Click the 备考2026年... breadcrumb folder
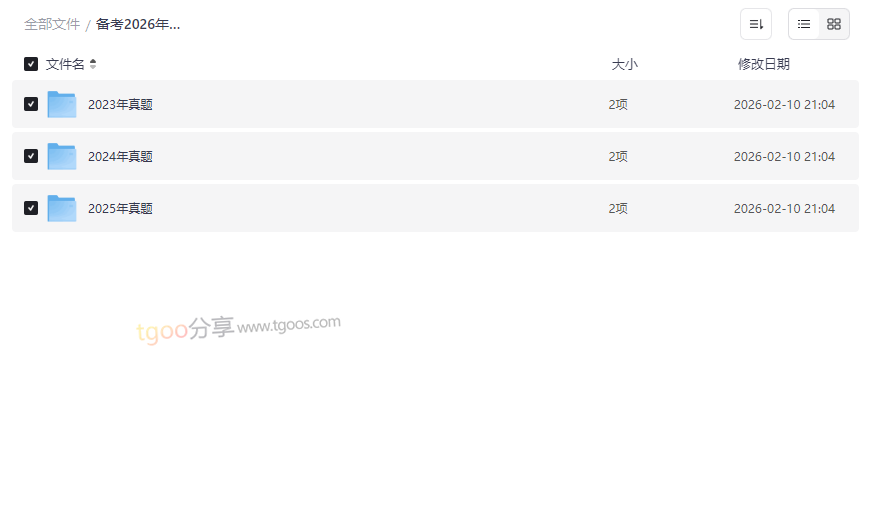 pos(138,24)
